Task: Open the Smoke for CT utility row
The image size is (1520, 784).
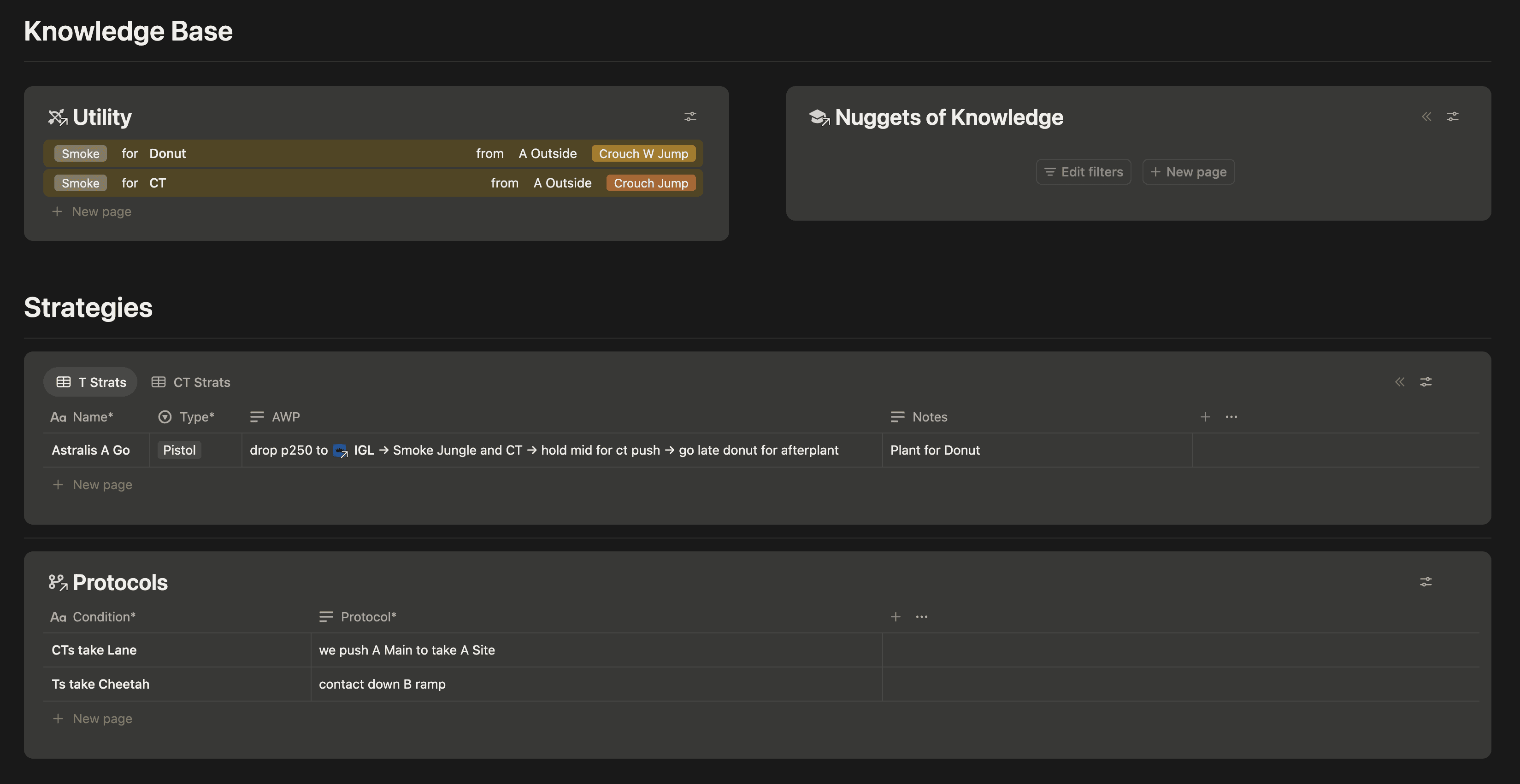Action: pyautogui.click(x=373, y=183)
